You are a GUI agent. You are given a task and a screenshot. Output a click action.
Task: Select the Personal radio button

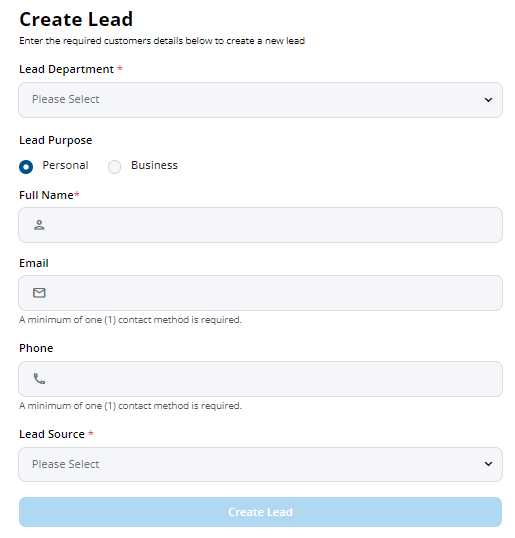(26, 167)
